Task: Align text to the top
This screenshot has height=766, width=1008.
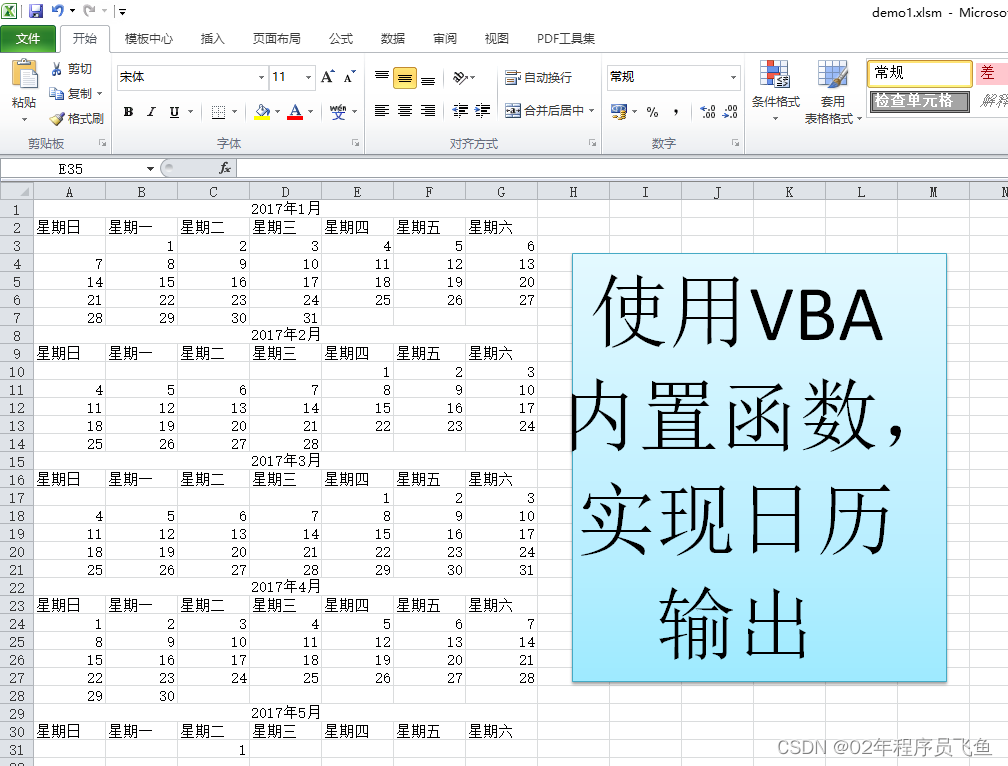Action: click(382, 77)
